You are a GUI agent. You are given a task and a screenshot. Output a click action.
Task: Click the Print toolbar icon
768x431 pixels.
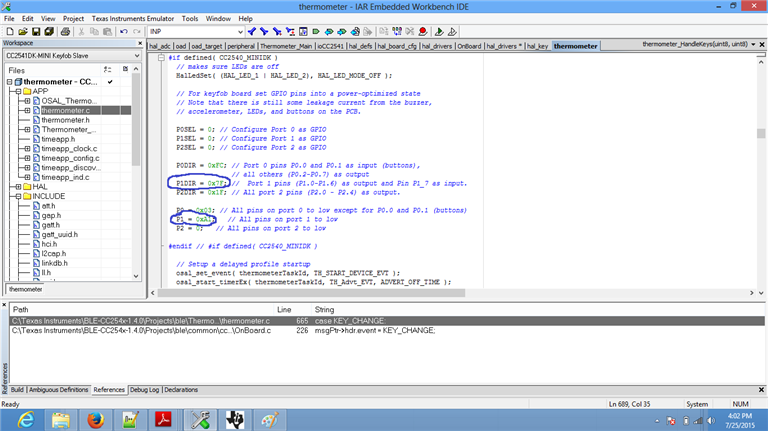tap(65, 31)
